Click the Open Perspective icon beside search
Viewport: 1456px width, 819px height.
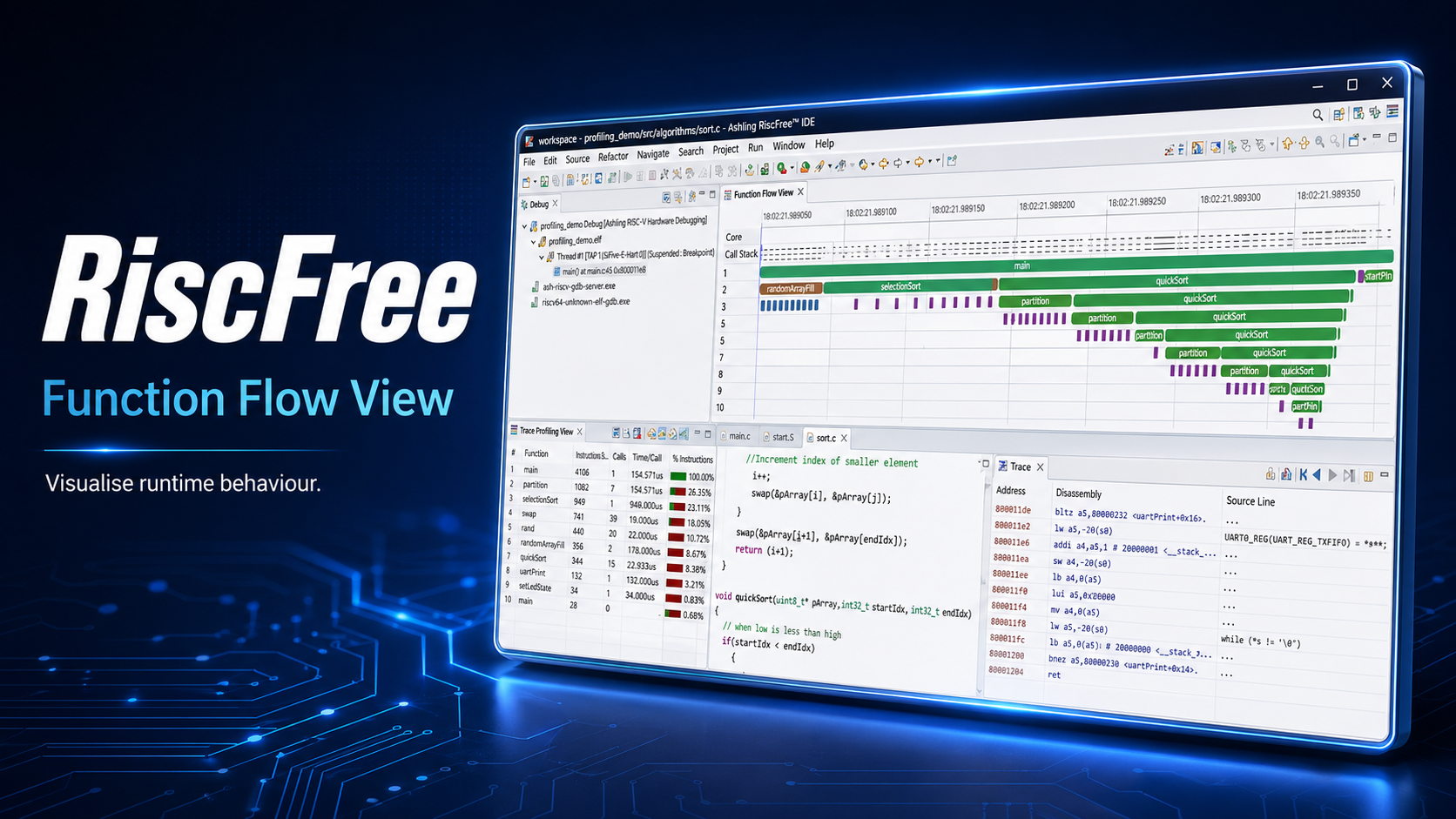point(1338,114)
